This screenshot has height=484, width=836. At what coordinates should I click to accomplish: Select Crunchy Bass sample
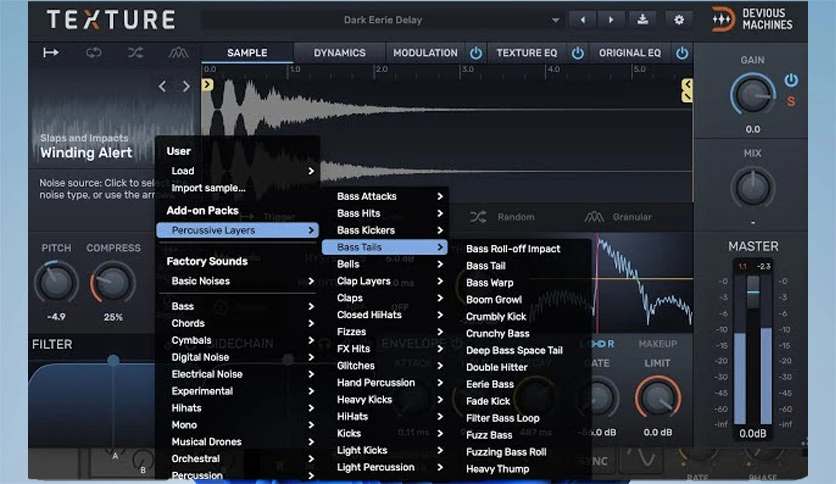click(x=497, y=333)
